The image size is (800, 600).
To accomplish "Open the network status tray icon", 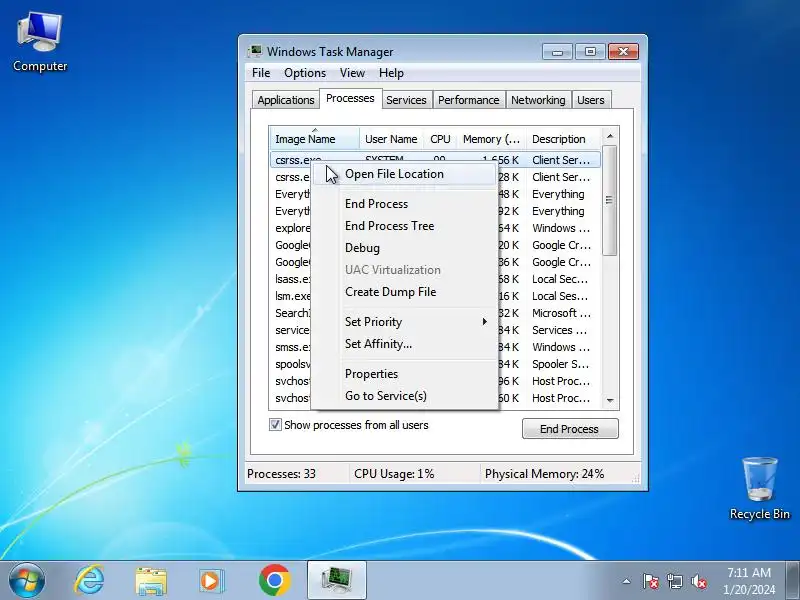I will tap(674, 581).
